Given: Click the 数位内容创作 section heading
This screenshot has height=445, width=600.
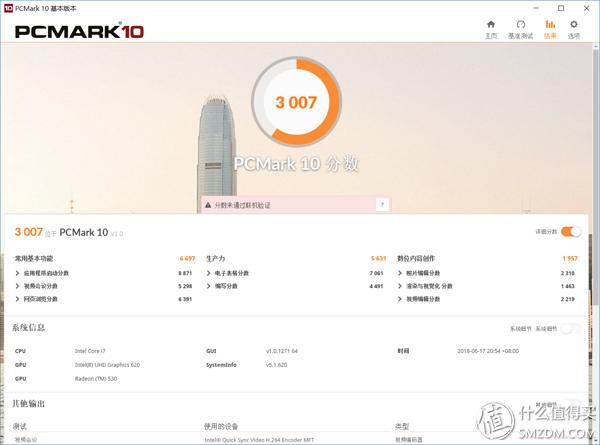Looking at the screenshot, I should pyautogui.click(x=416, y=259).
